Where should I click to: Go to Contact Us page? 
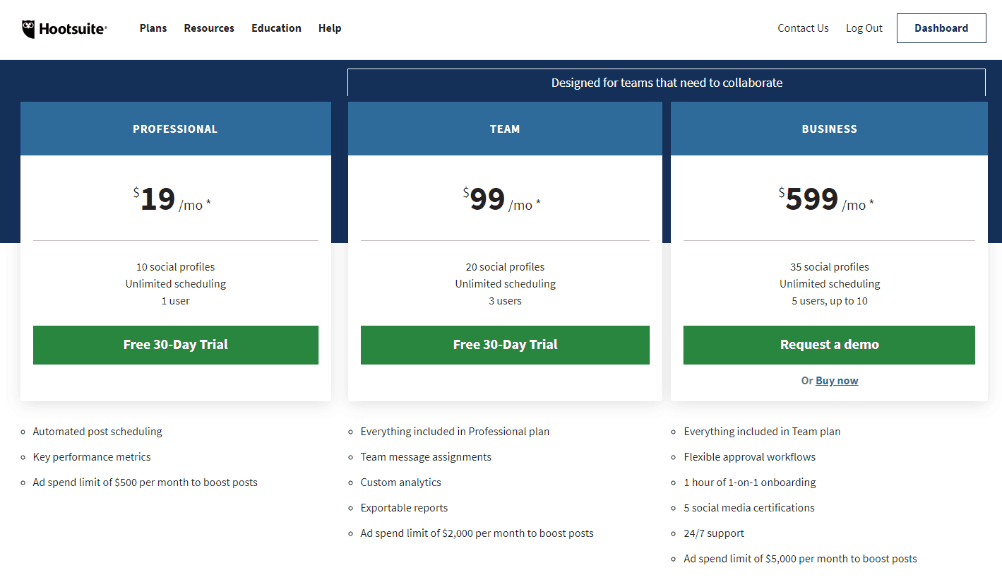pyautogui.click(x=803, y=28)
